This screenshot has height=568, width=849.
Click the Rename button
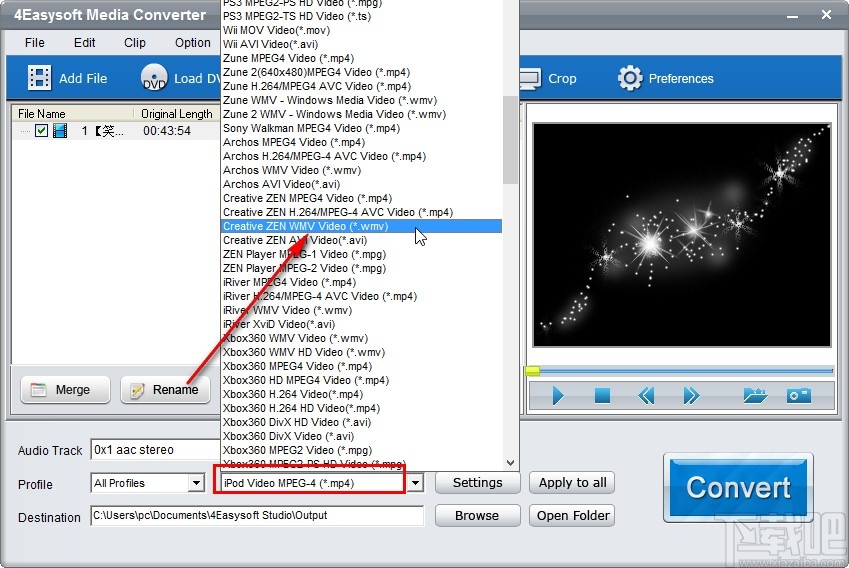pyautogui.click(x=165, y=390)
